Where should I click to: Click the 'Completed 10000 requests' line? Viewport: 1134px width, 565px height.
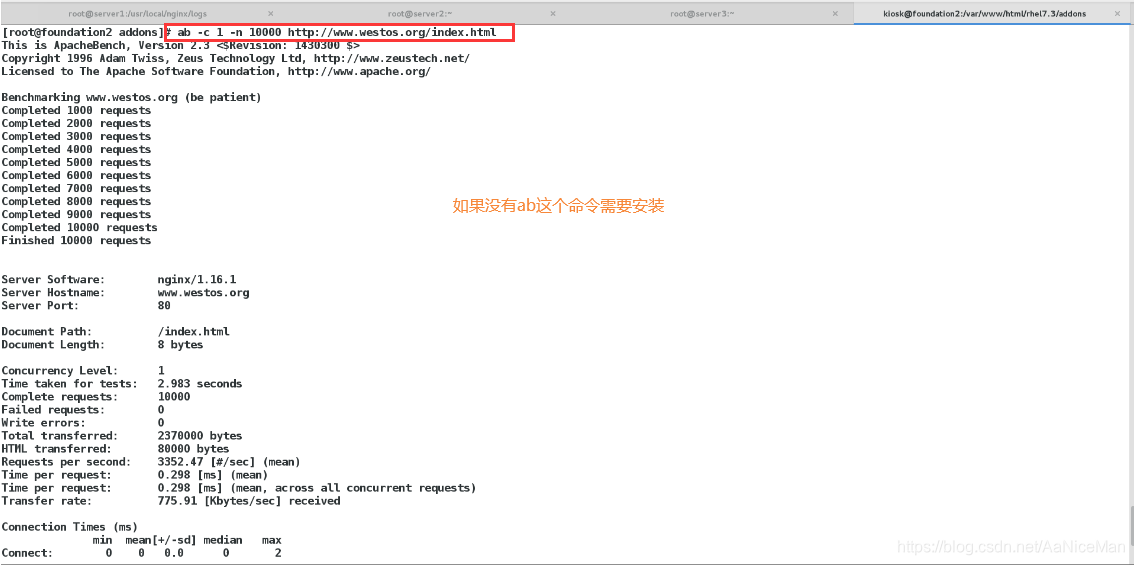80,228
